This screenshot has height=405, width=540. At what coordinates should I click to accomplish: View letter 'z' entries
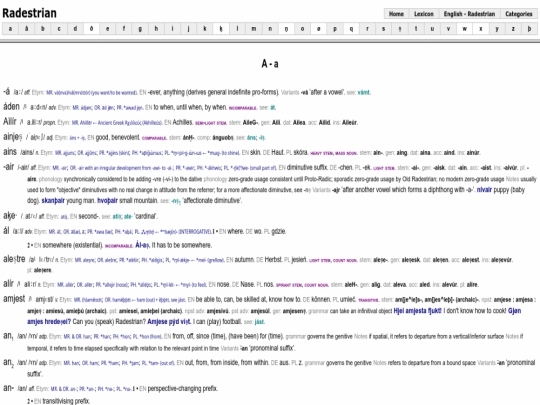513,29
